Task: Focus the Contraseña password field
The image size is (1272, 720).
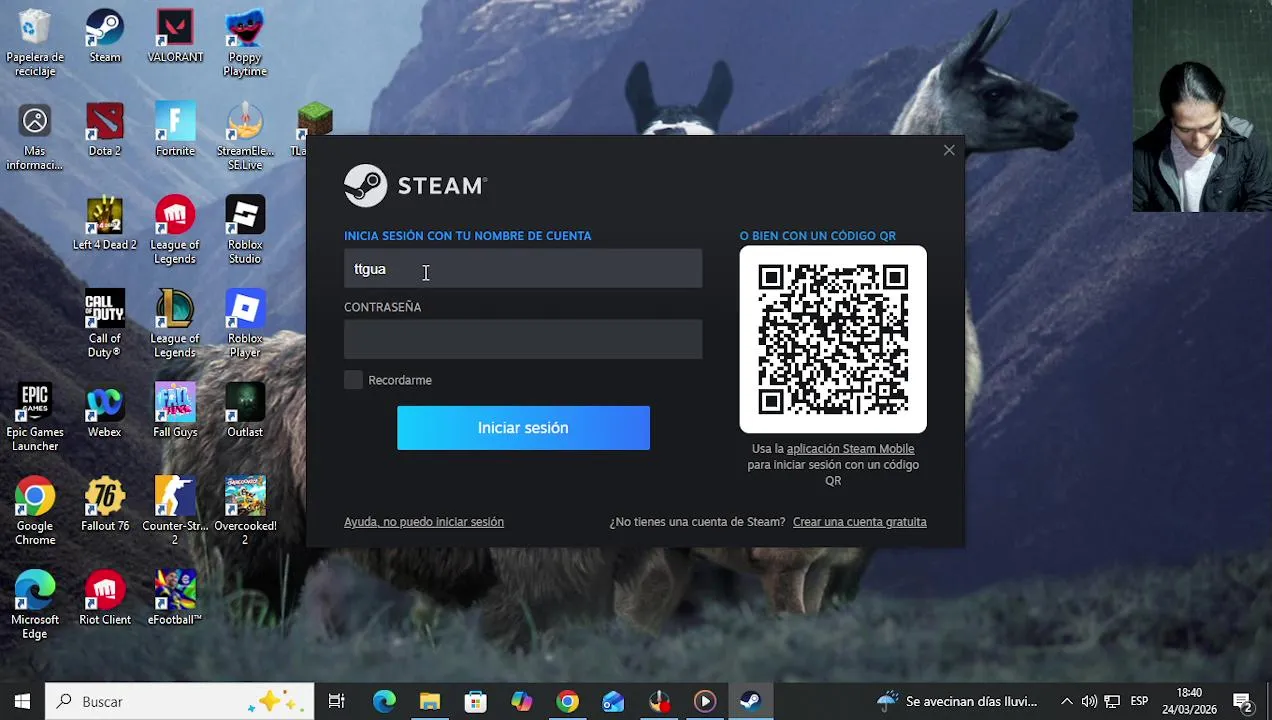Action: tap(523, 339)
